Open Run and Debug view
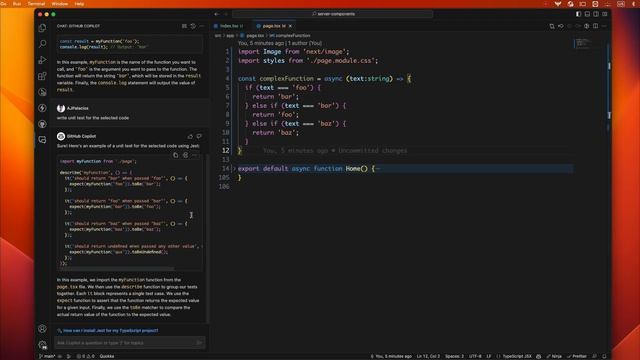The image size is (640, 360). point(42,60)
